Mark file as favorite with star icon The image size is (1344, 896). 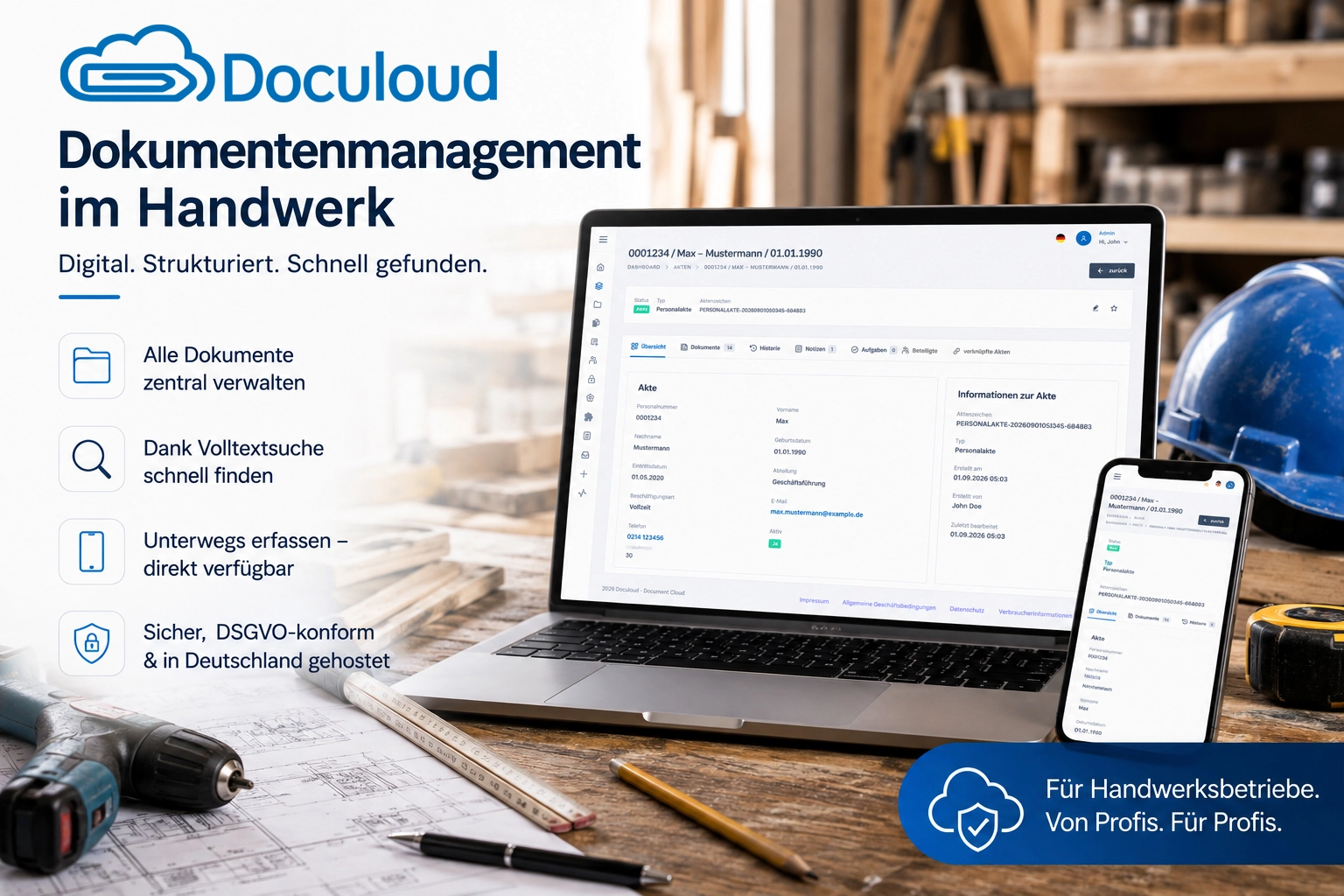coord(1114,308)
